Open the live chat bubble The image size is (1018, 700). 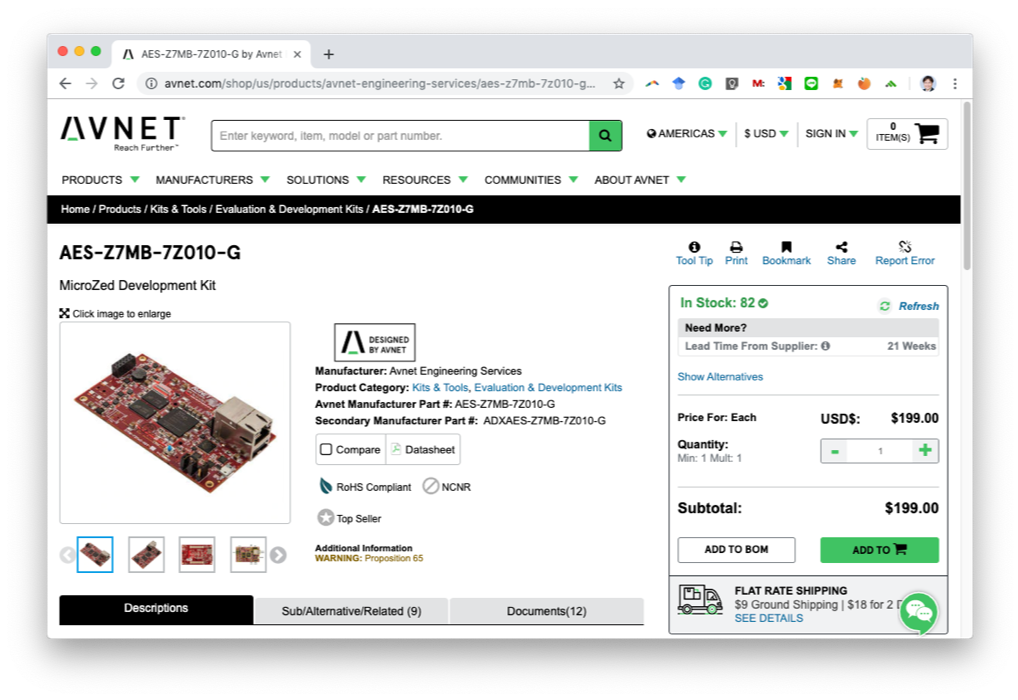[918, 612]
